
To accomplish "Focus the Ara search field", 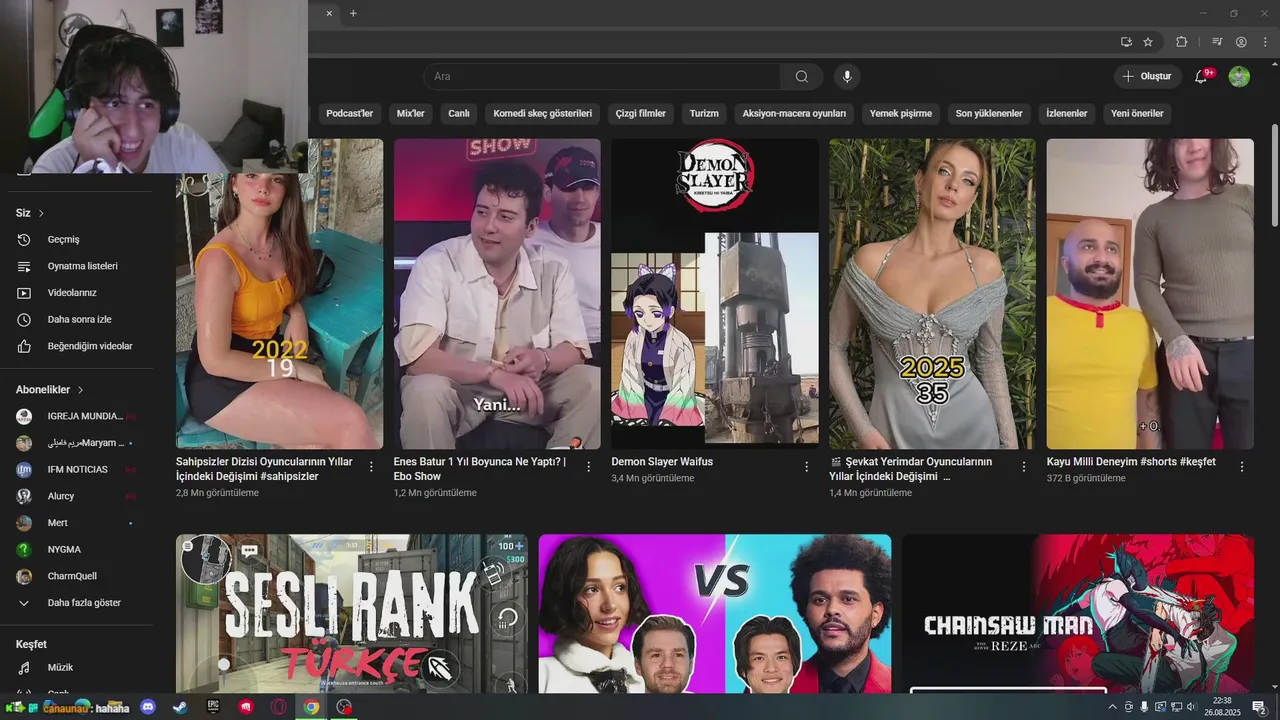I will coord(602,76).
